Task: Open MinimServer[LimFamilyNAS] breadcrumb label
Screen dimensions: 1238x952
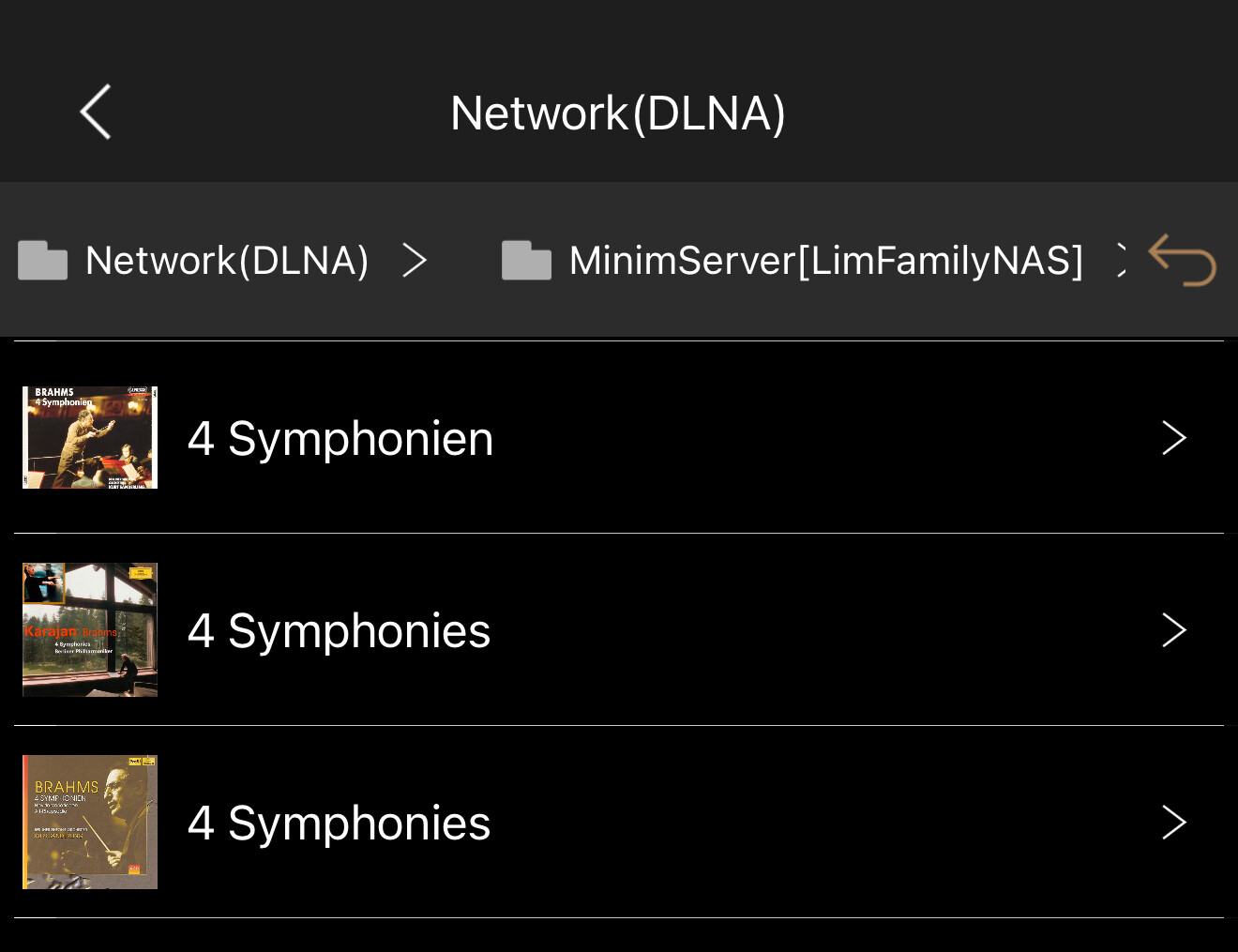Action: point(826,261)
